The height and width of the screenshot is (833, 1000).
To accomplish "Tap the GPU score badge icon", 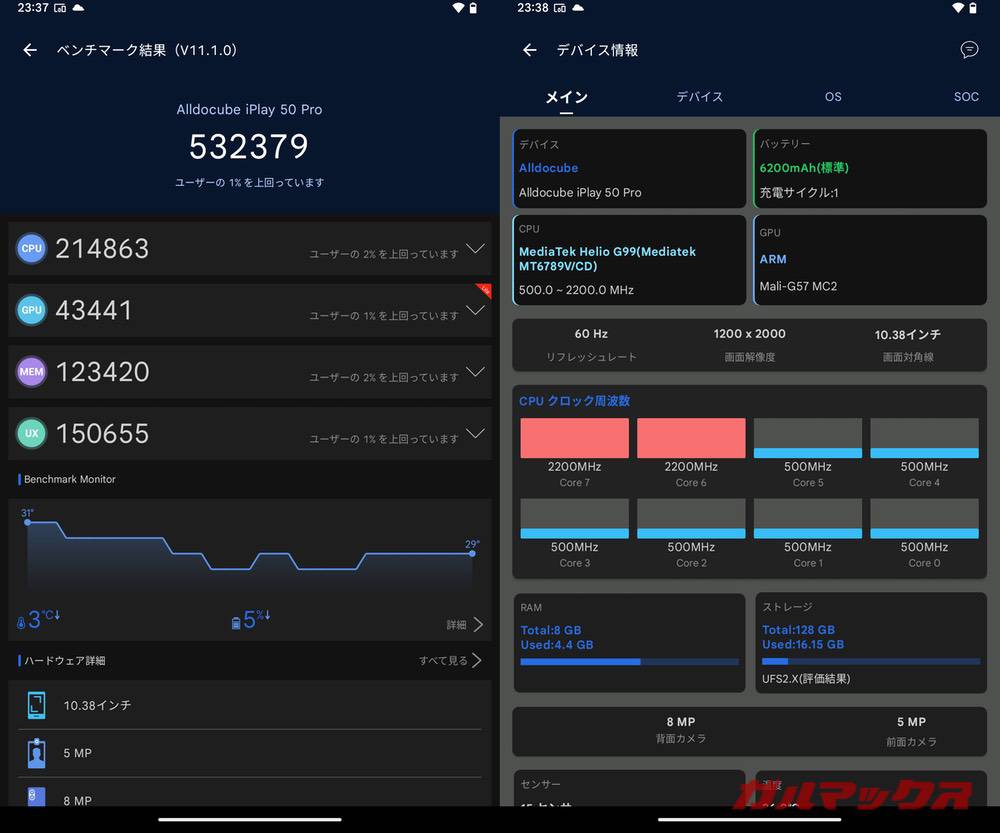I will click(x=32, y=310).
